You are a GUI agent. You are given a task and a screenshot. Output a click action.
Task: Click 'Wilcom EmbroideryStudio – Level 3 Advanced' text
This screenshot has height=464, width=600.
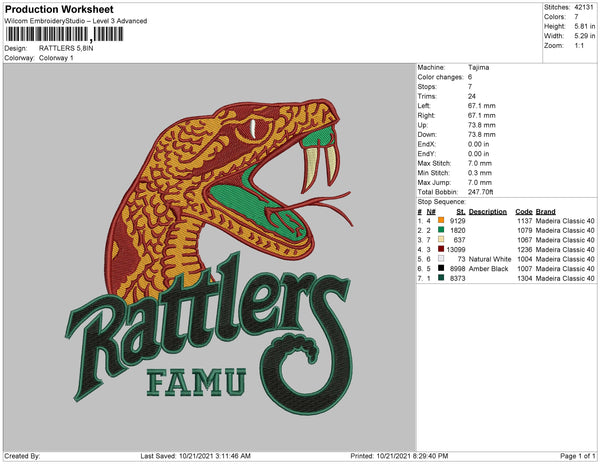point(76,21)
